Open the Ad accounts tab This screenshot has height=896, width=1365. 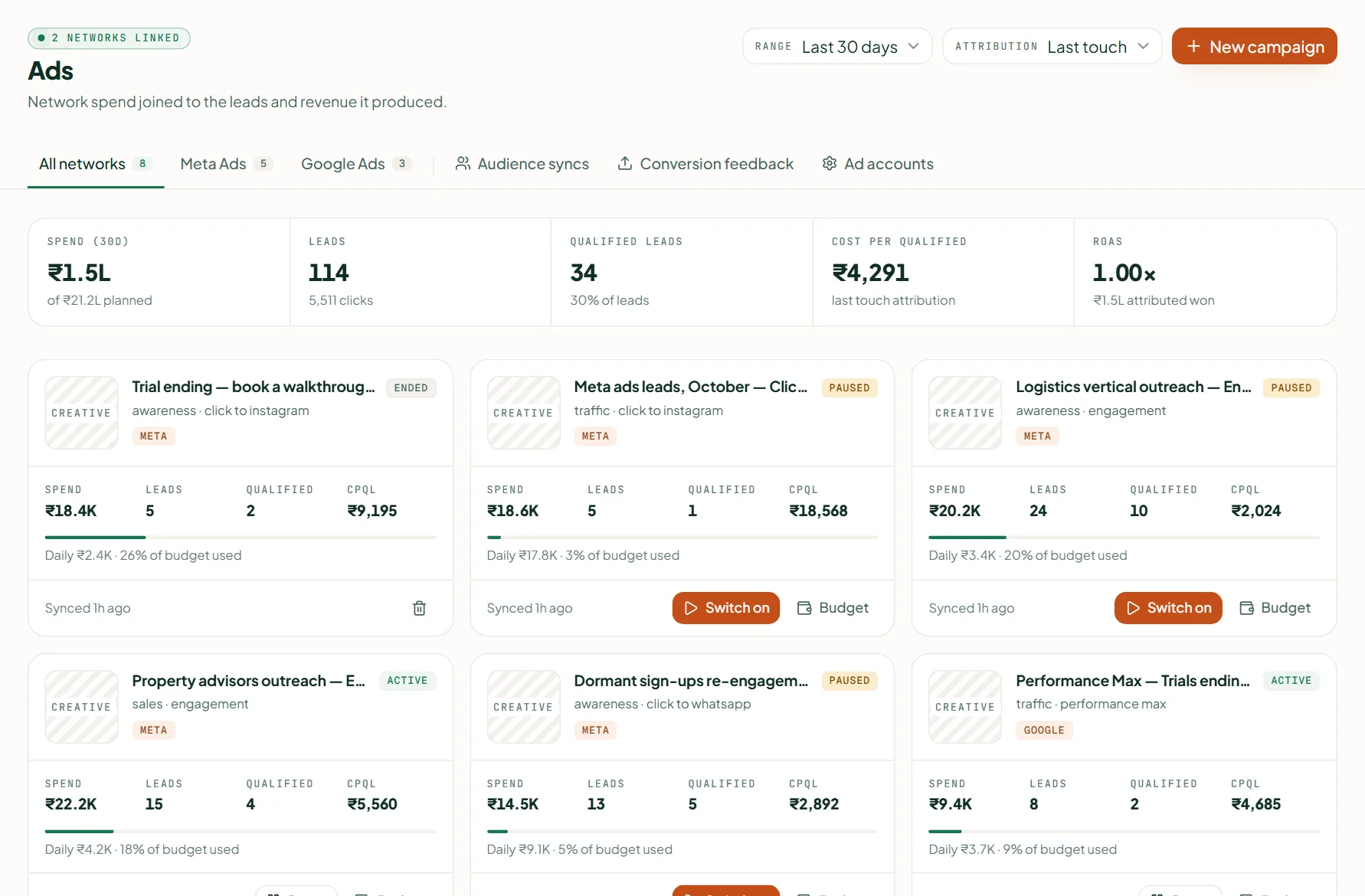pos(878,164)
